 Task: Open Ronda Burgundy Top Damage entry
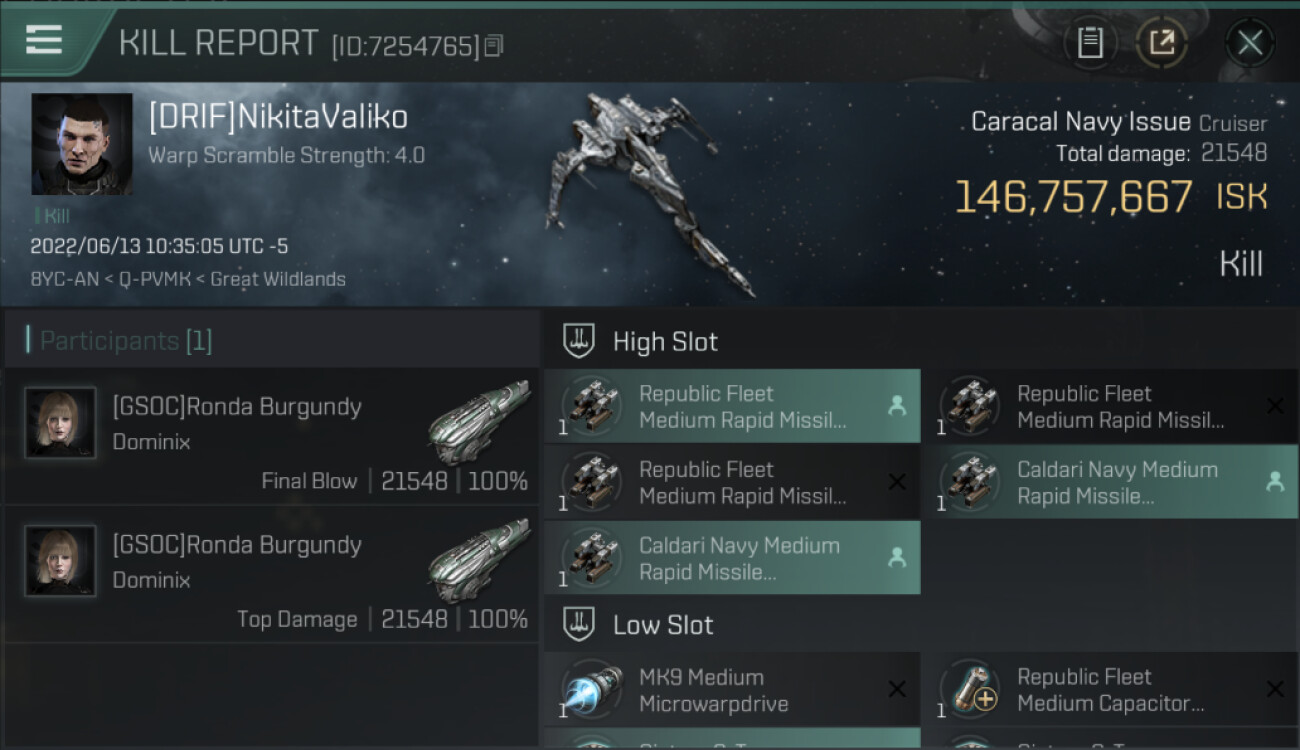click(237, 545)
